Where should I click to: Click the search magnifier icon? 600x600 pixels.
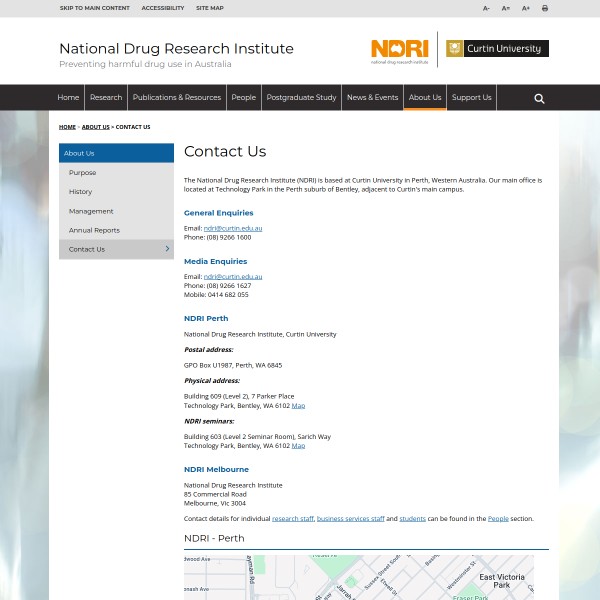[x=539, y=98]
